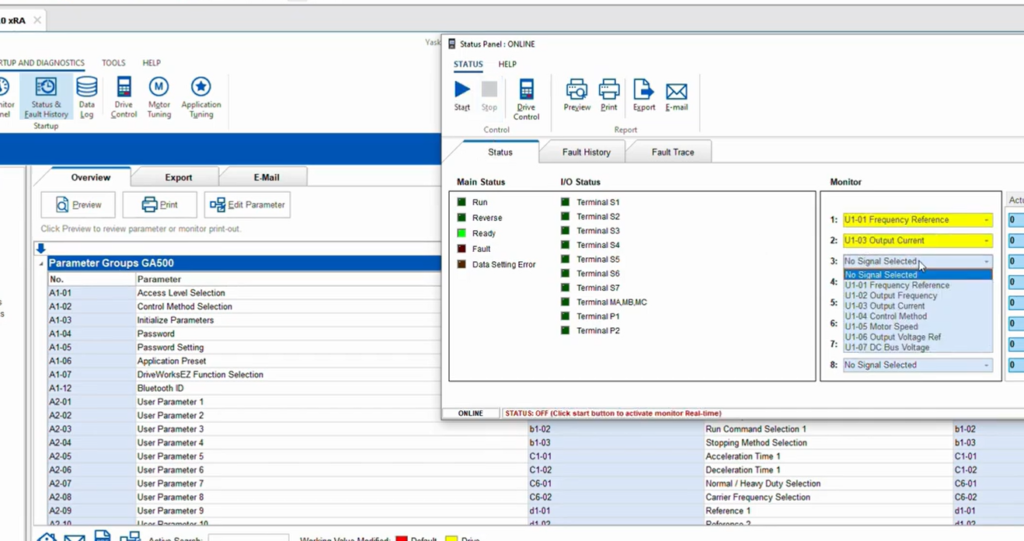Click the Print icon in Status Panel
This screenshot has height=541, width=1024.
point(609,93)
